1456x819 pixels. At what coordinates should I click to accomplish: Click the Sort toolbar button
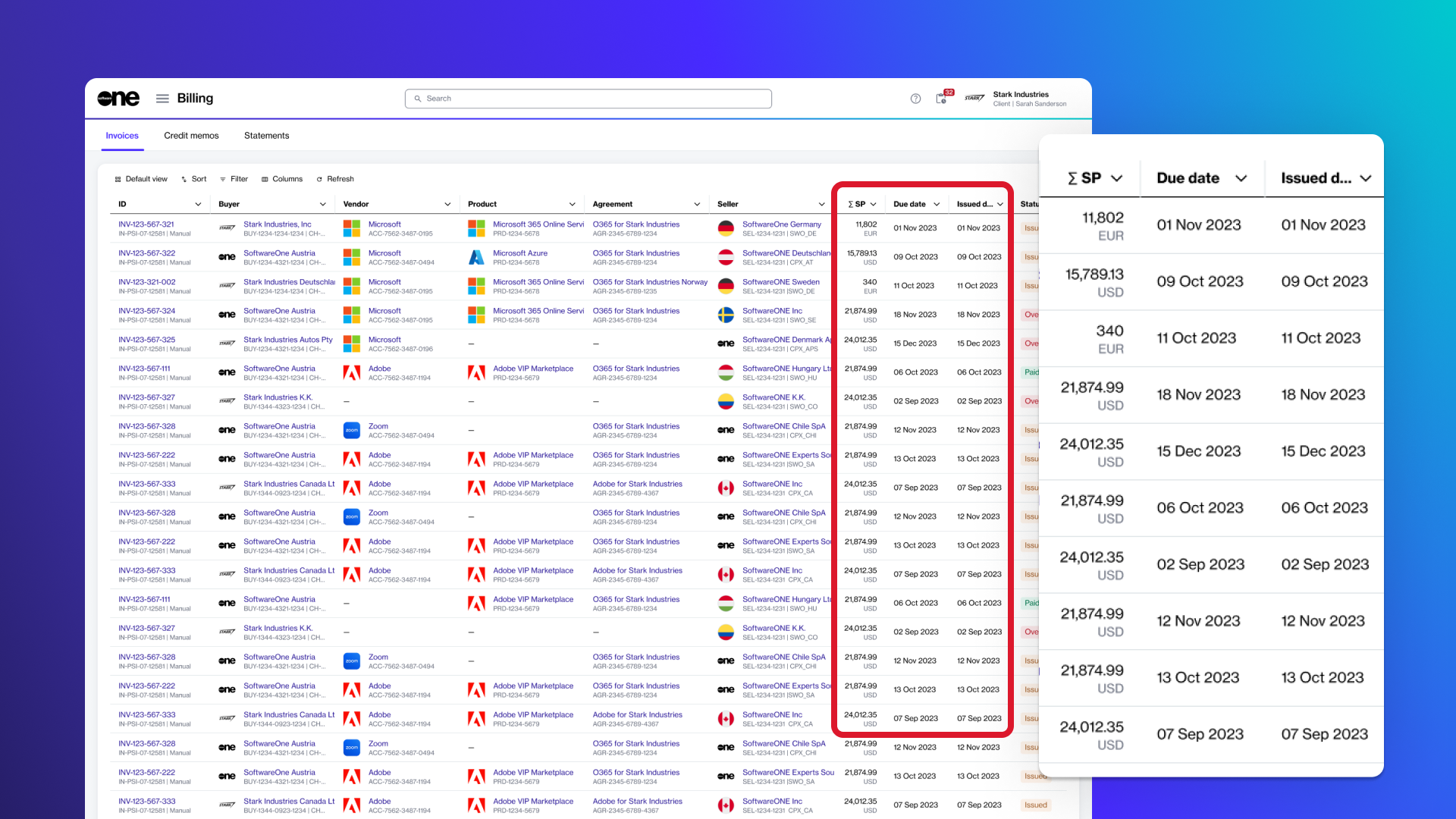[194, 179]
